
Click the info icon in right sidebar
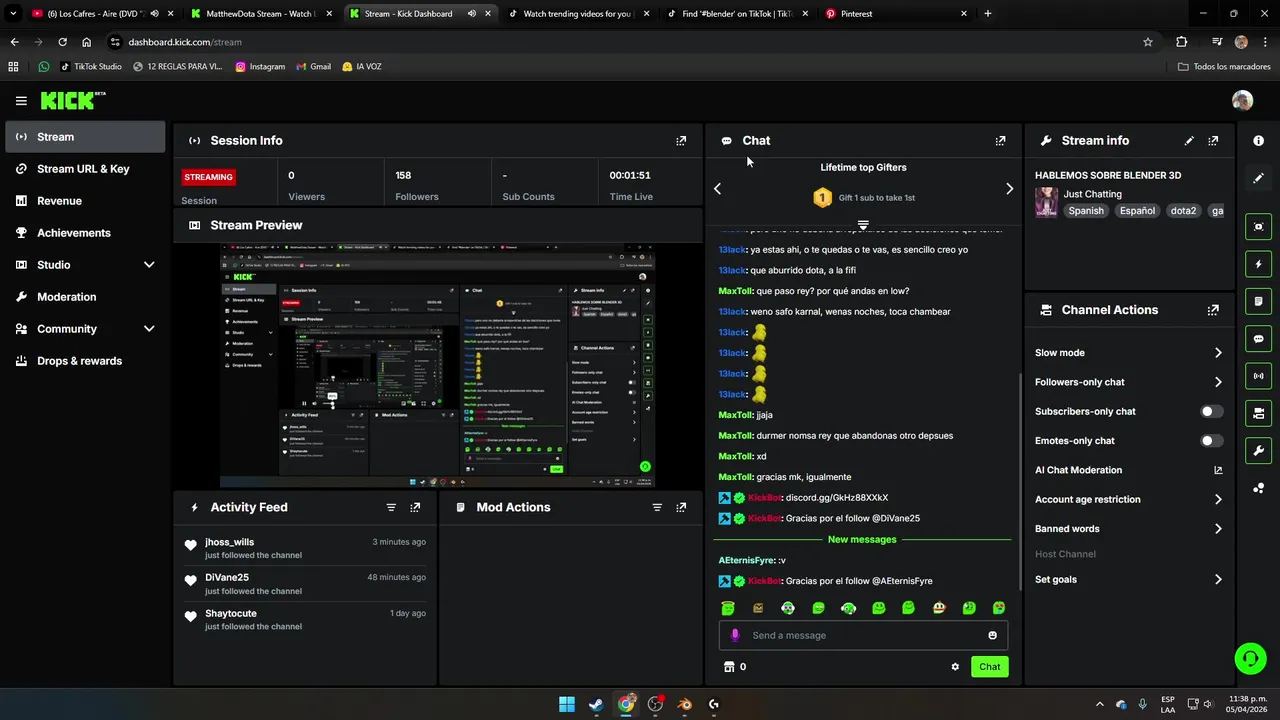1258,141
